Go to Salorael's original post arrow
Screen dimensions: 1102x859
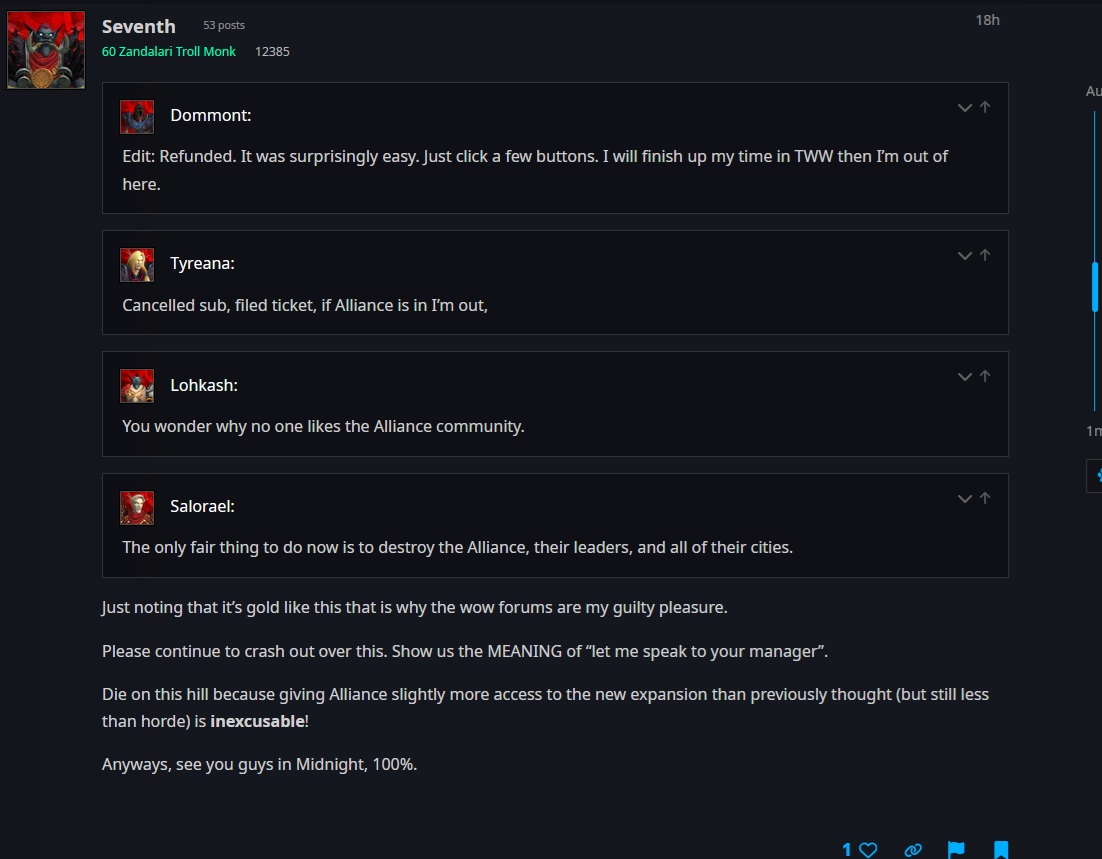pos(985,498)
